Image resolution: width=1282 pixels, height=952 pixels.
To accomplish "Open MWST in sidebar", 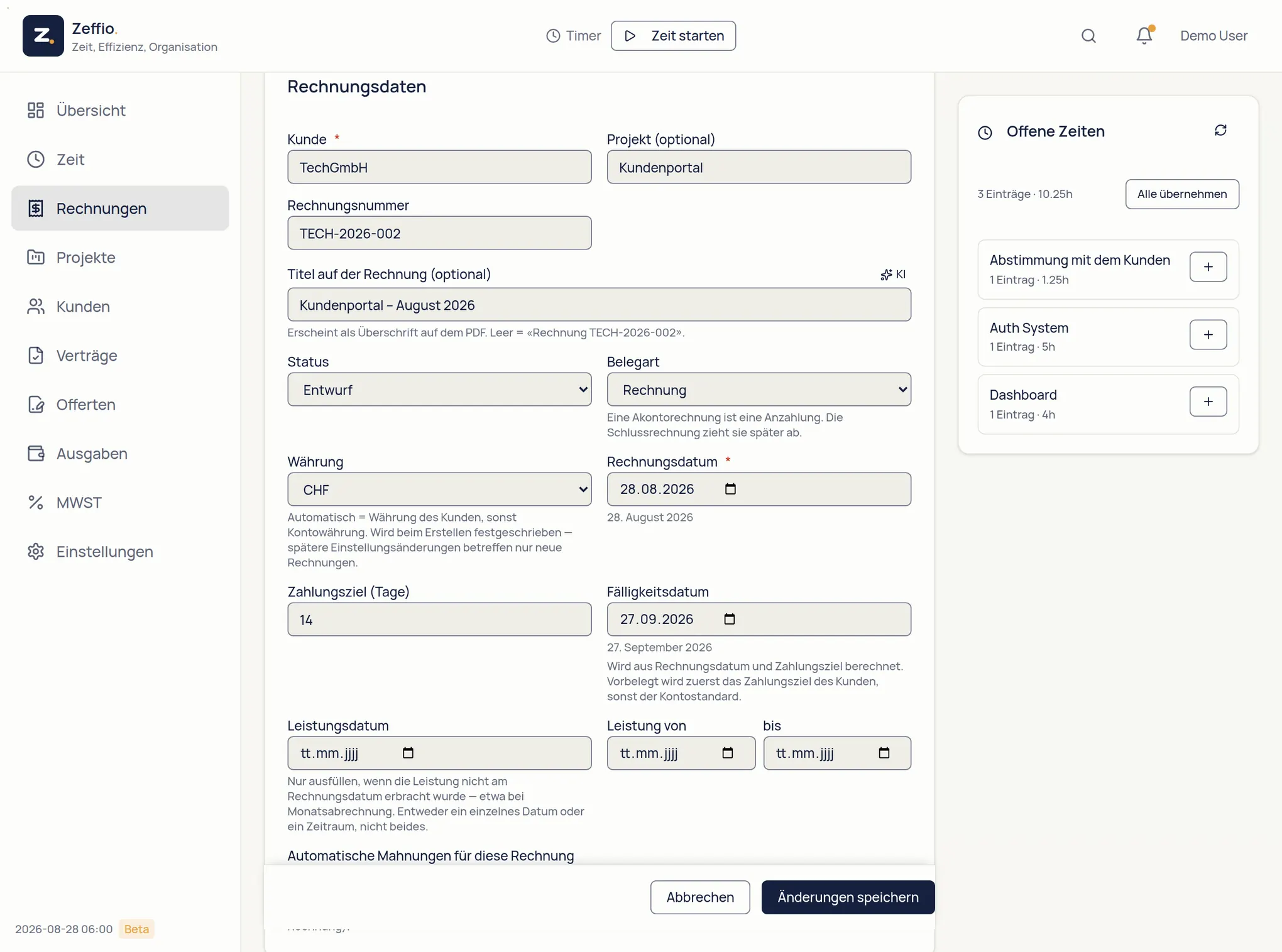I will pyautogui.click(x=120, y=502).
